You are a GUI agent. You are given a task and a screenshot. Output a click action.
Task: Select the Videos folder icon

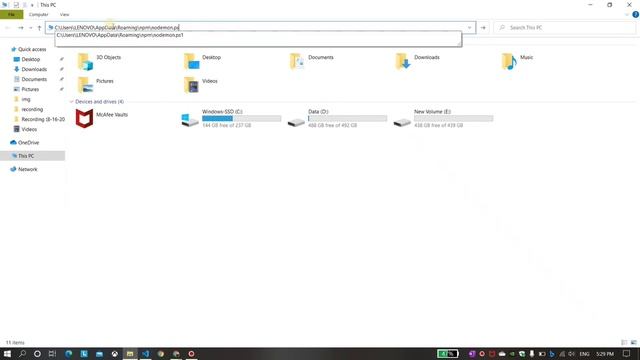191,85
